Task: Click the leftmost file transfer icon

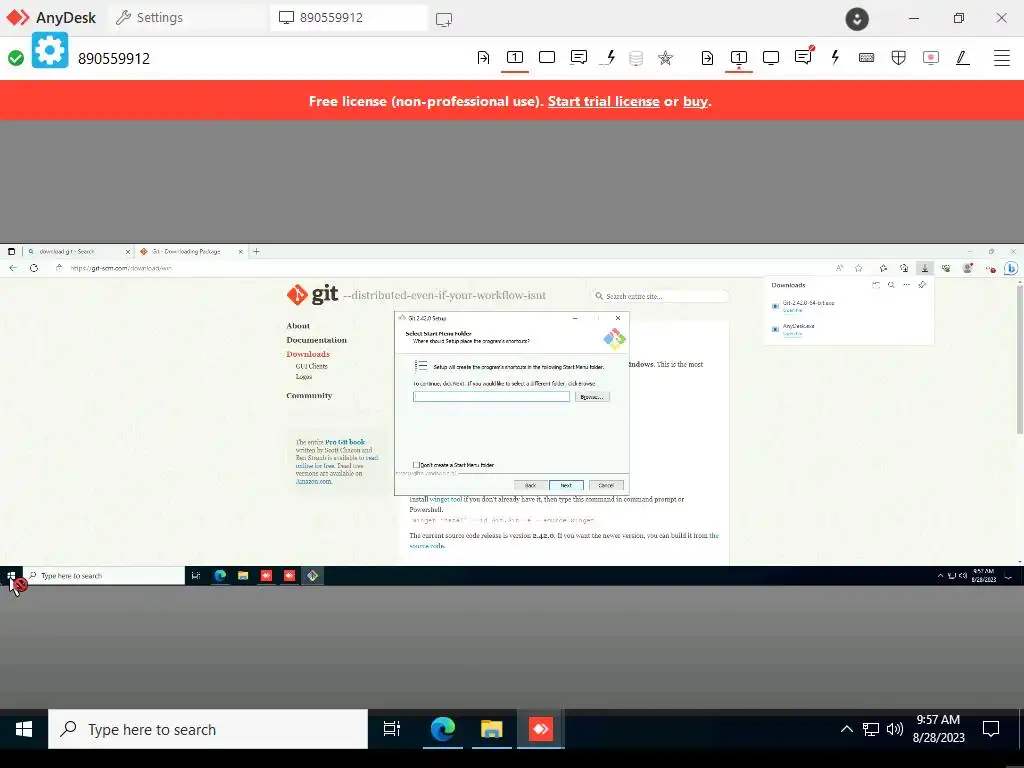Action: click(x=483, y=57)
